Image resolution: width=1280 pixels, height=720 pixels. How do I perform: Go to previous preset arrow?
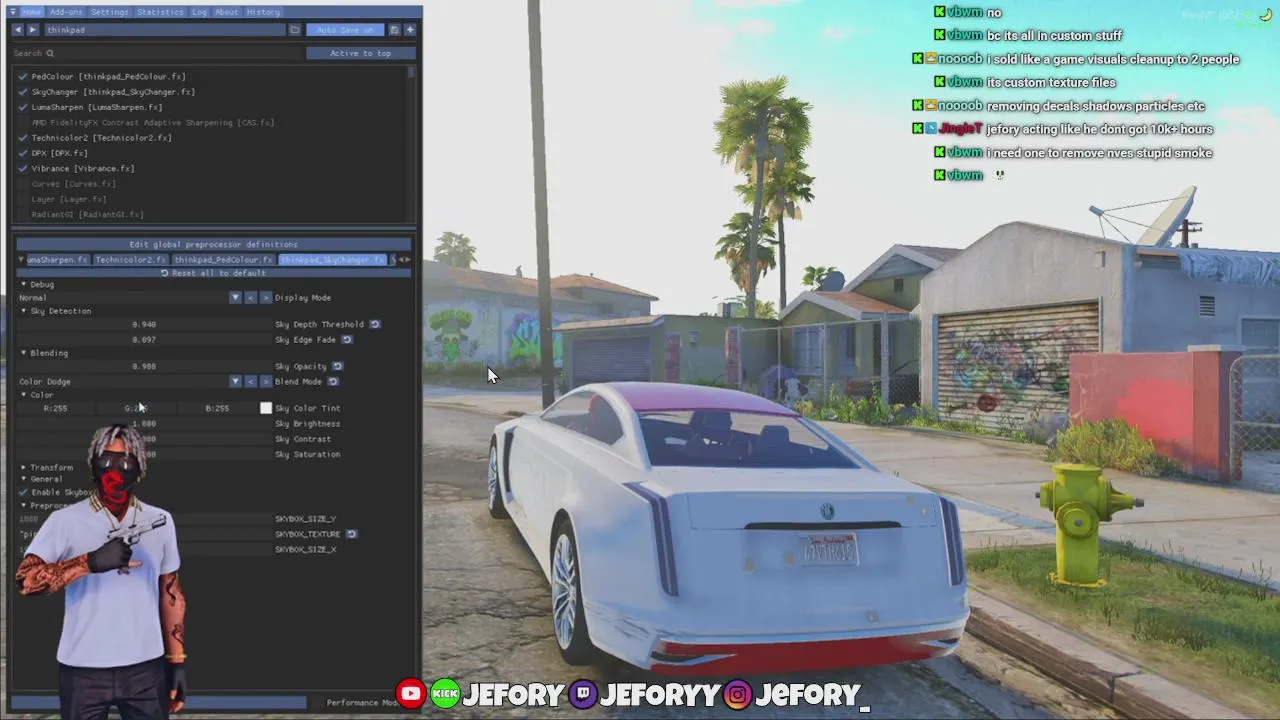click(x=18, y=30)
